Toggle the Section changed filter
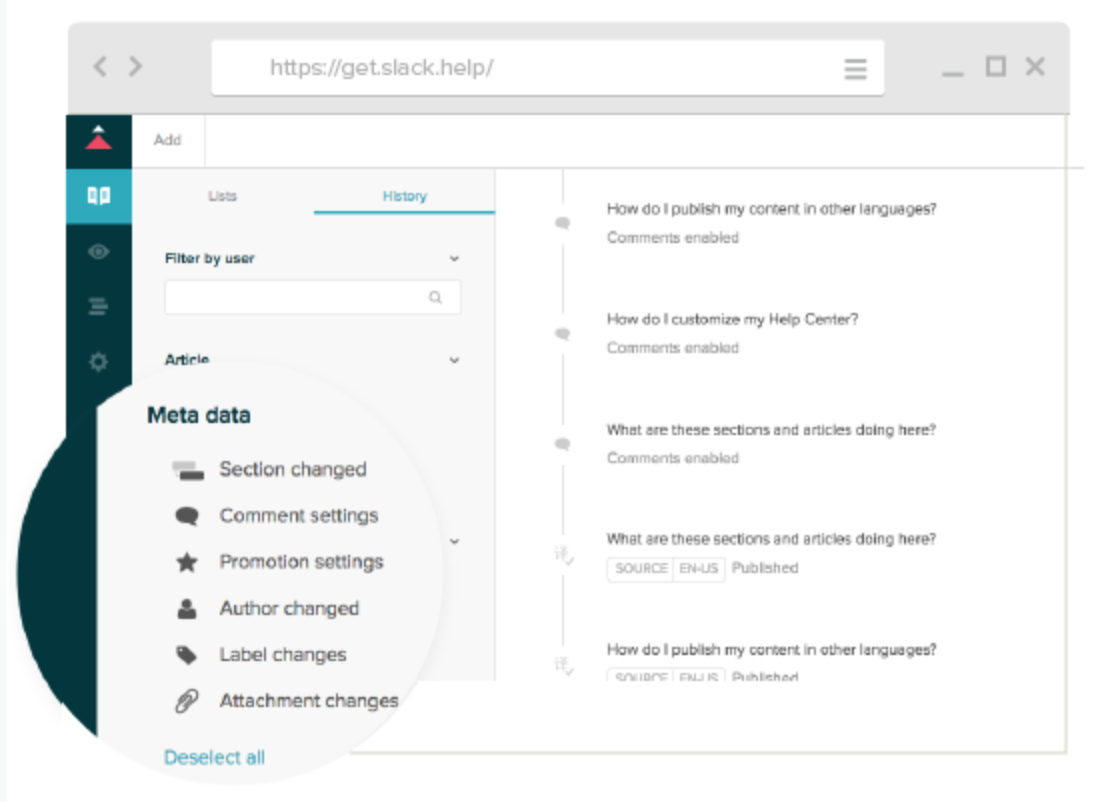The width and height of the screenshot is (1102, 802). [x=293, y=470]
